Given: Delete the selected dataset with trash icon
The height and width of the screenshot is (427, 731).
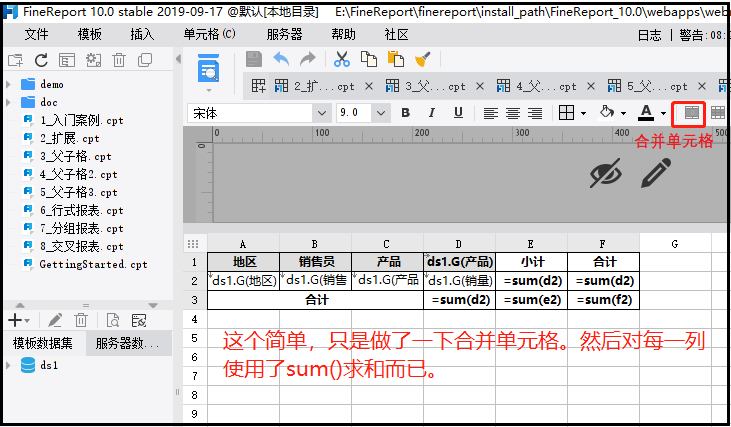Looking at the screenshot, I should click(x=81, y=320).
